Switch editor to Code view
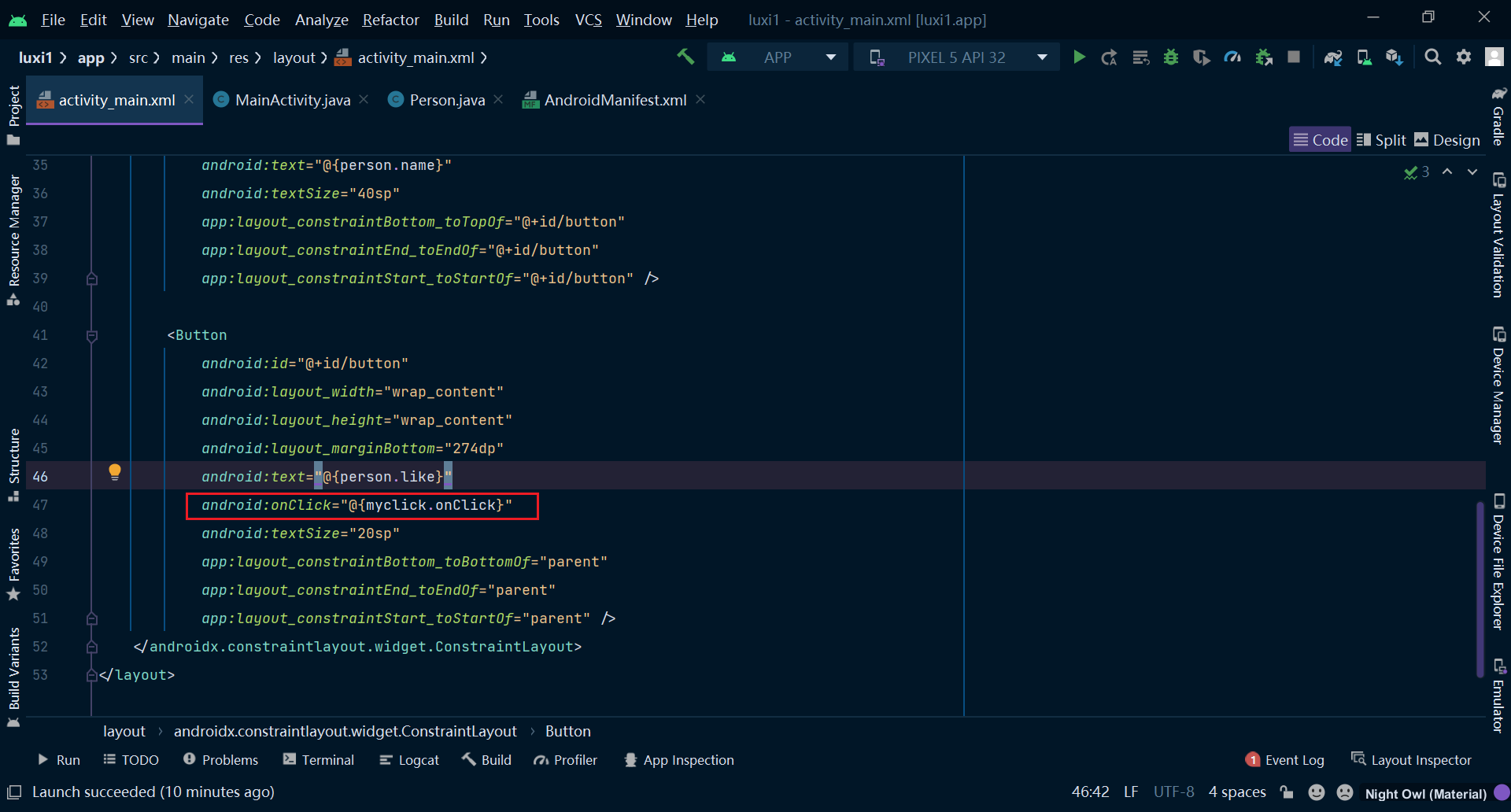1511x812 pixels. pos(1321,140)
